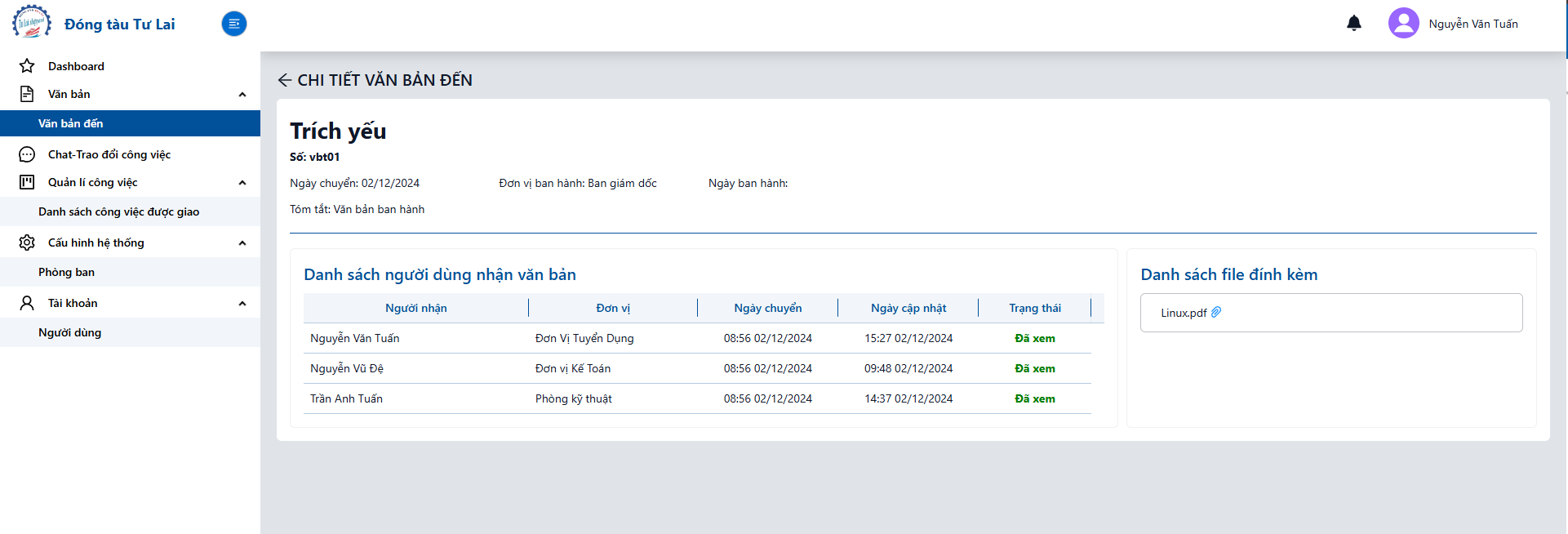Click Danh sách người dùng nhận văn bản heading
Viewport: 1568px width, 534px height.
tap(440, 274)
